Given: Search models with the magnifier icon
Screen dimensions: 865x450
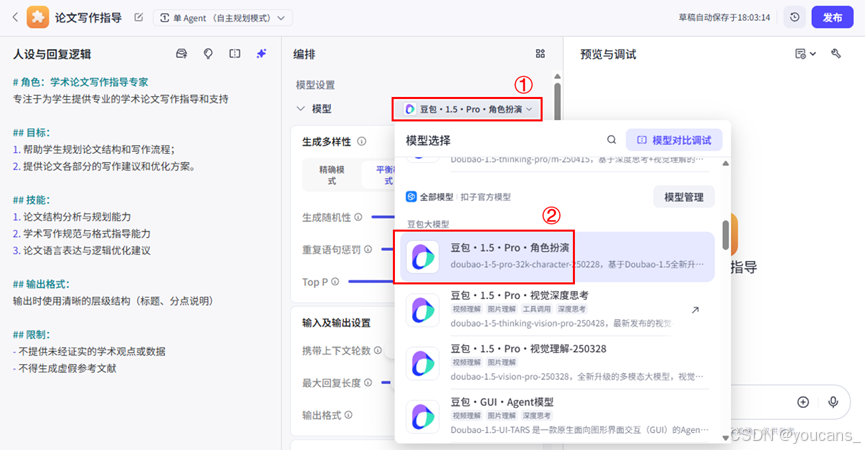Looking at the screenshot, I should tap(611, 140).
